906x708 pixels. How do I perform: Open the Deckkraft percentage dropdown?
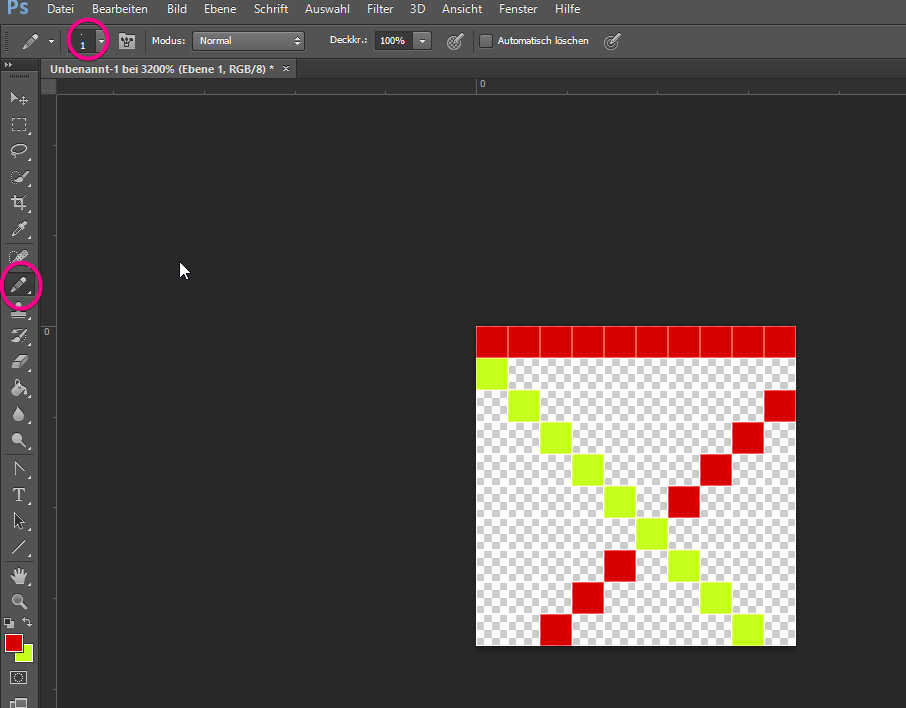[422, 41]
